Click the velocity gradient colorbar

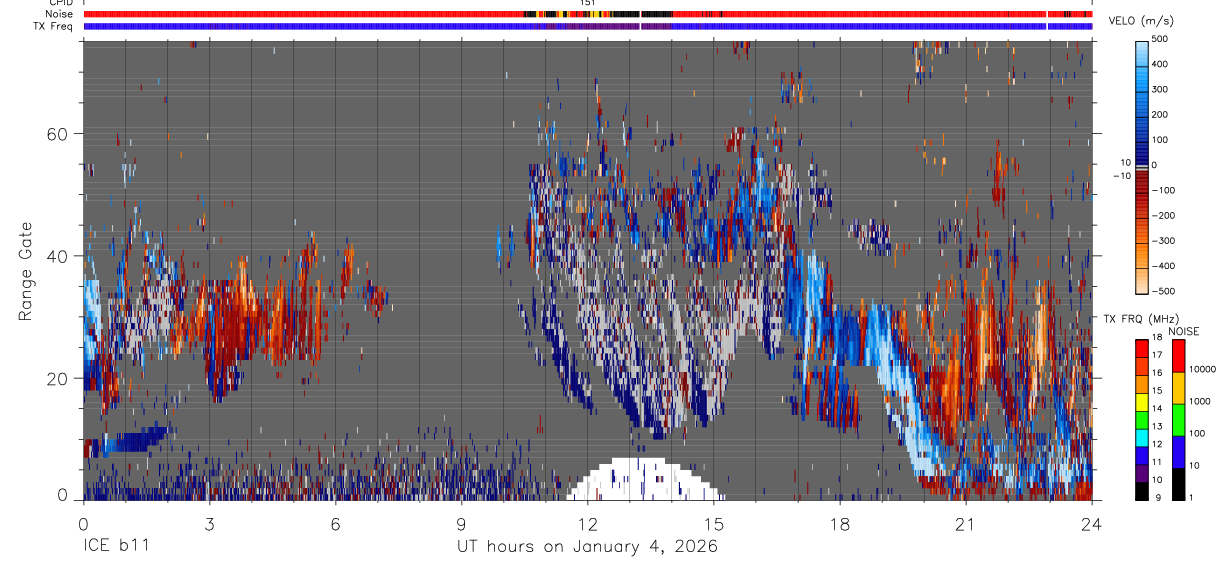[1143, 166]
